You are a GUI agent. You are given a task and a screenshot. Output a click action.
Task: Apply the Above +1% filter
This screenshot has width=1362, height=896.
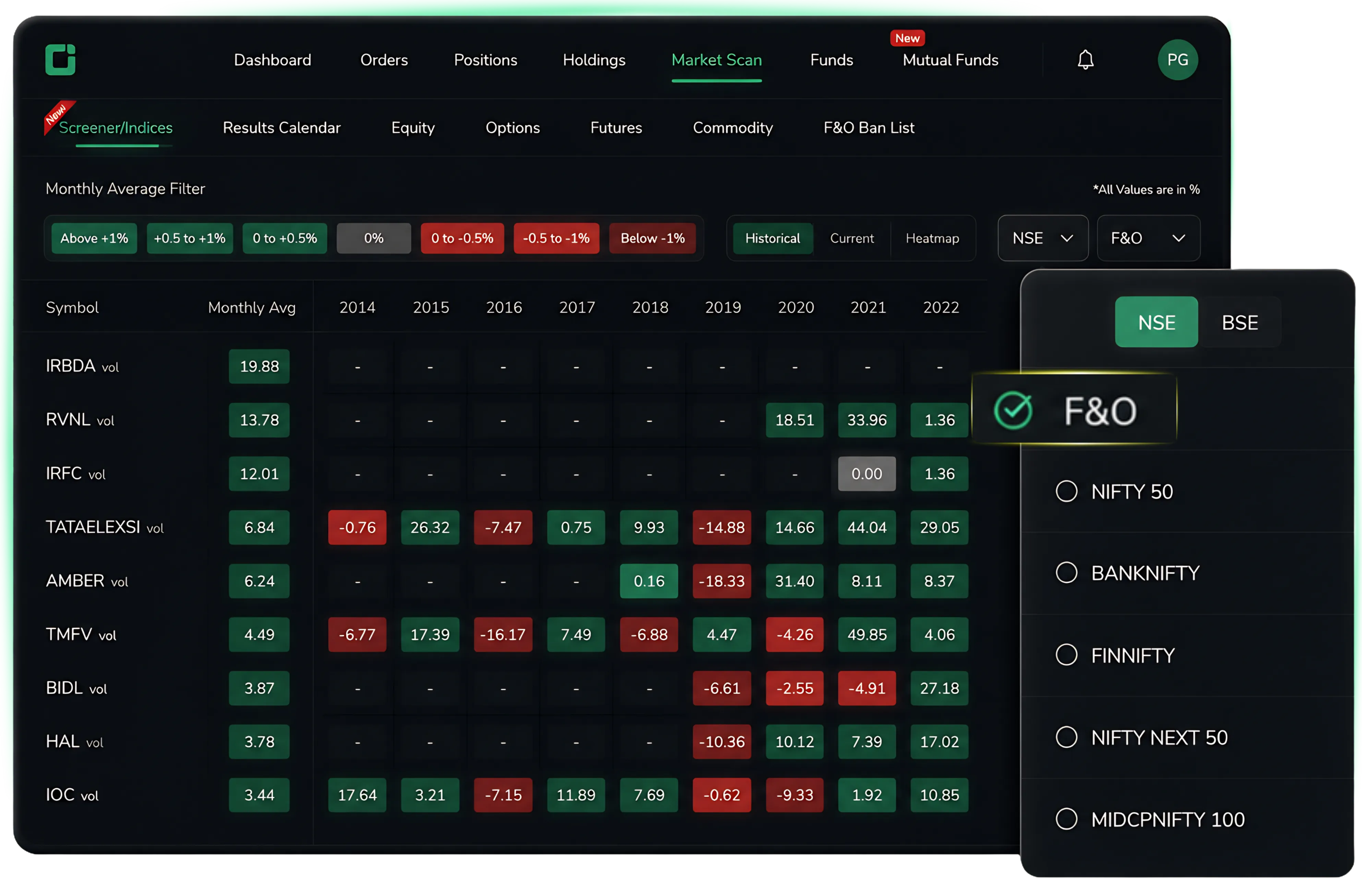click(94, 238)
